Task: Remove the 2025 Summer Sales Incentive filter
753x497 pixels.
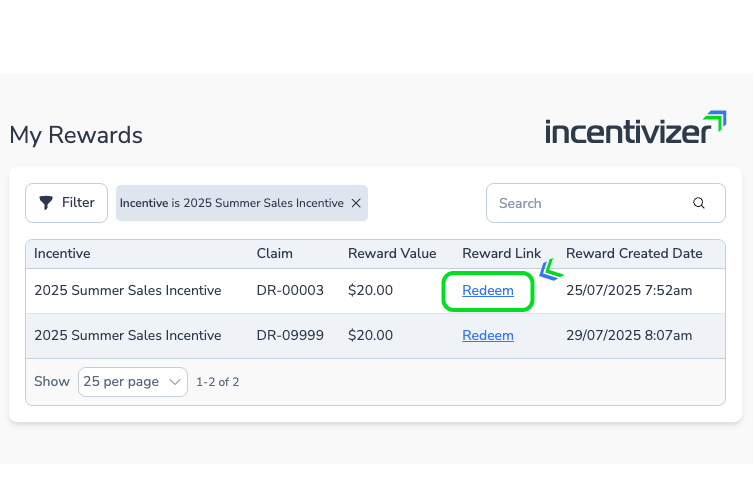Action: pyautogui.click(x=355, y=203)
